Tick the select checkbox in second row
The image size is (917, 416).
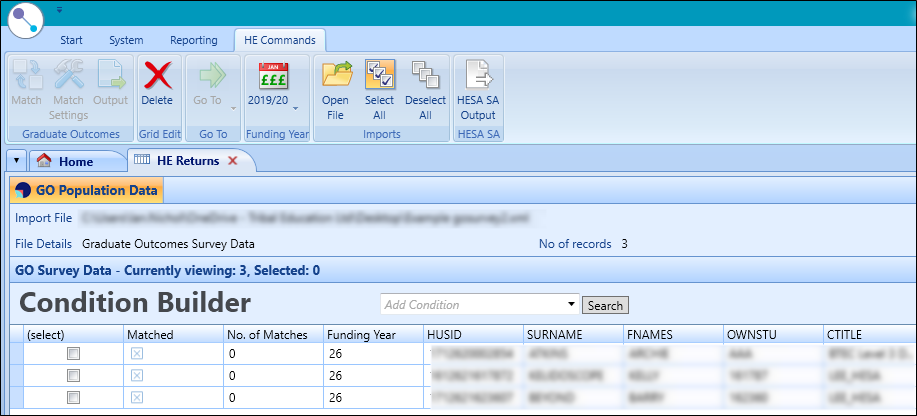(x=72, y=375)
